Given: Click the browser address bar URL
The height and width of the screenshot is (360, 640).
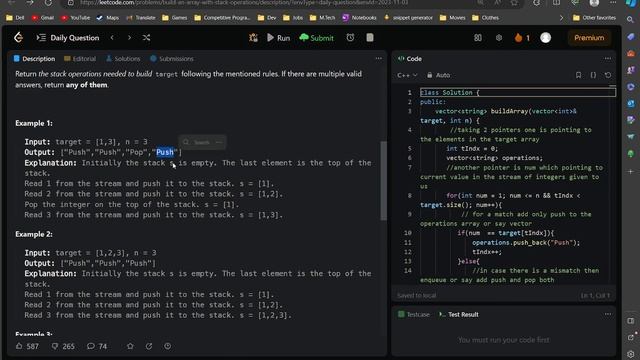Looking at the screenshot, I should pyautogui.click(x=244, y=3).
